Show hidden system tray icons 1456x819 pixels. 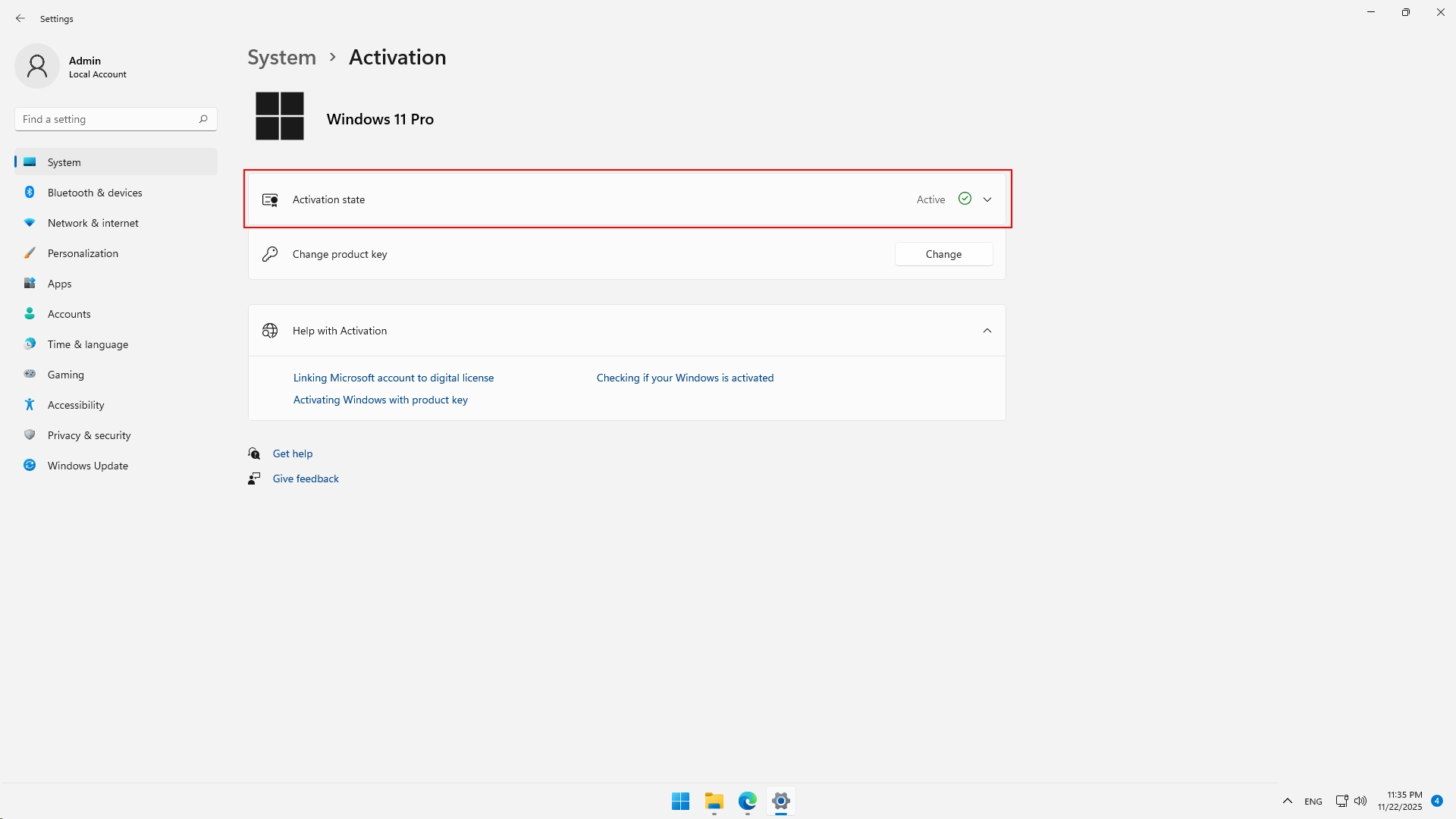tap(1287, 801)
